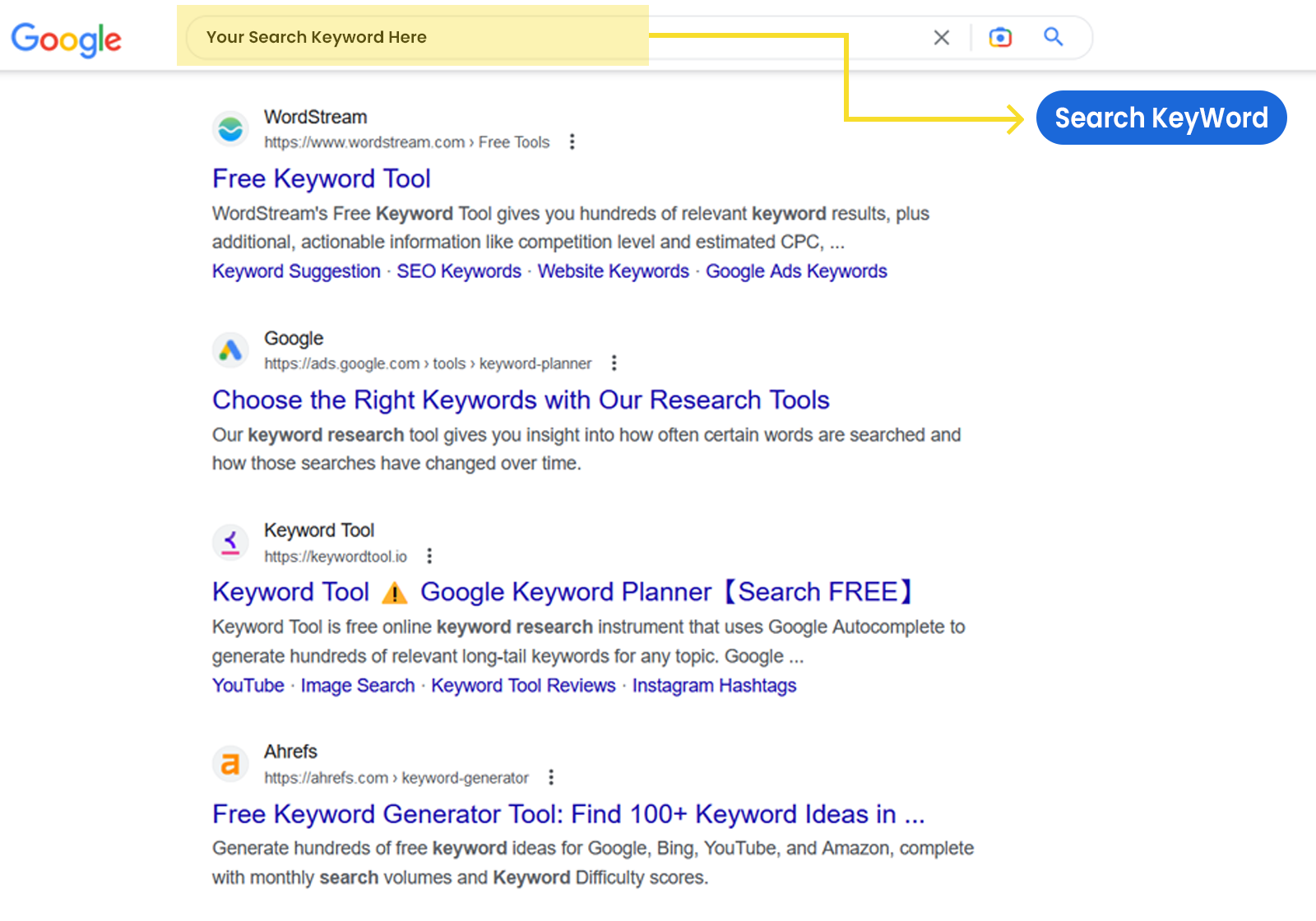The image size is (1316, 921).
Task: Open more options for WordStream result
Action: pos(572,142)
